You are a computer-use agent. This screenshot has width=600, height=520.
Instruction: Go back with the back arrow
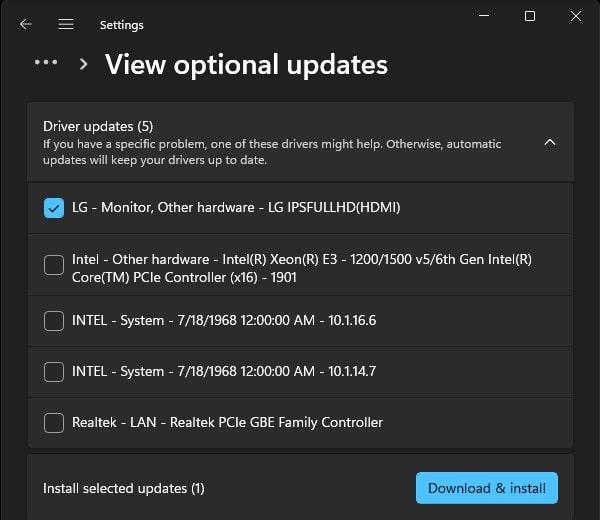pyautogui.click(x=26, y=24)
